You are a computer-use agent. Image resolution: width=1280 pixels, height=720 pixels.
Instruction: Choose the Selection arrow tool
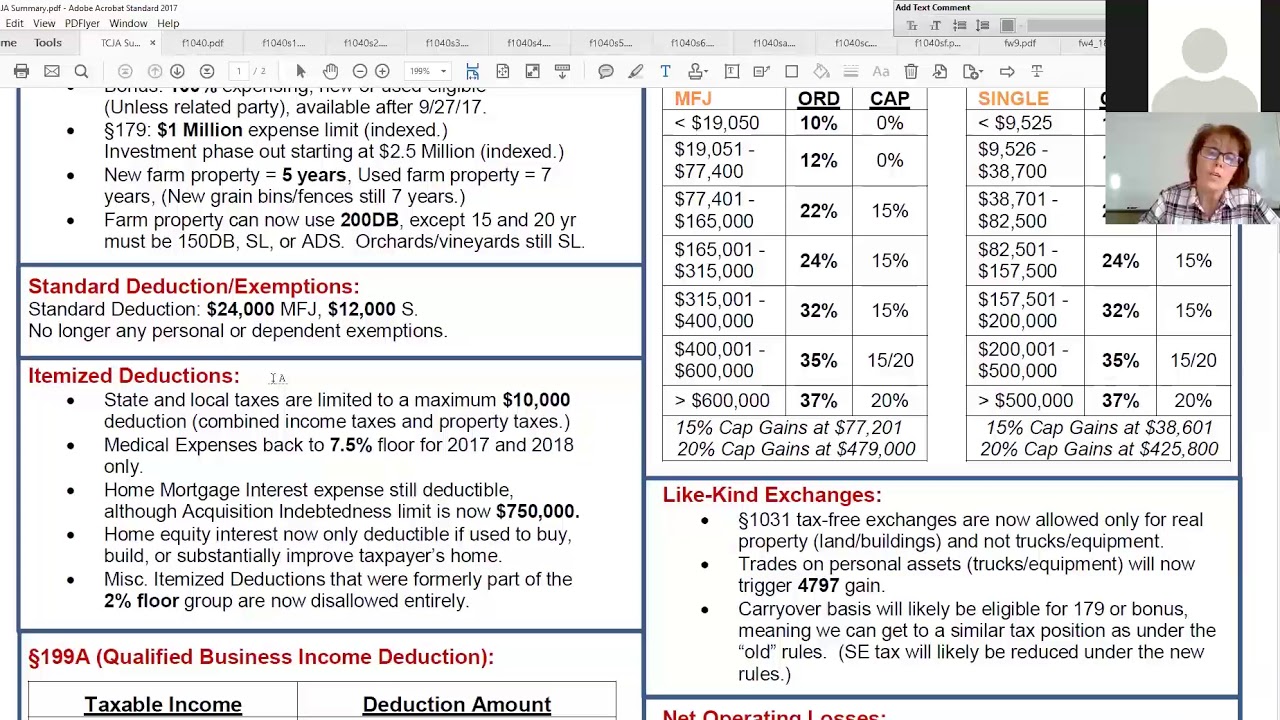(300, 71)
